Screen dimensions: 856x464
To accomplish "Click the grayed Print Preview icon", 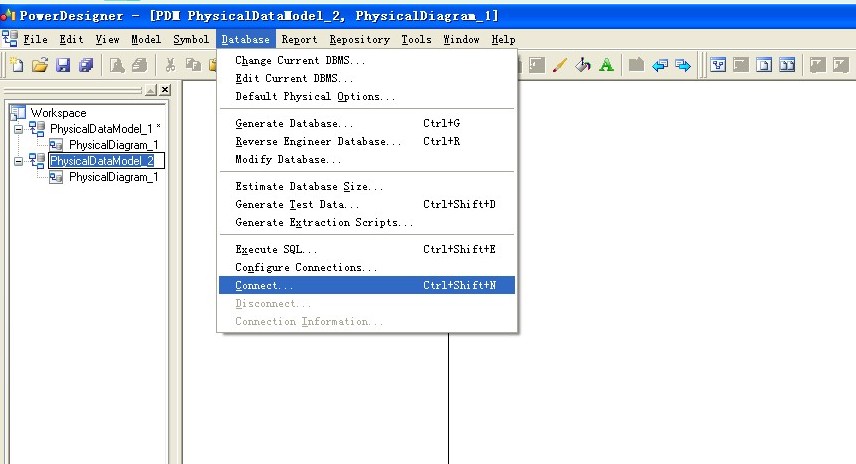I will tap(117, 66).
